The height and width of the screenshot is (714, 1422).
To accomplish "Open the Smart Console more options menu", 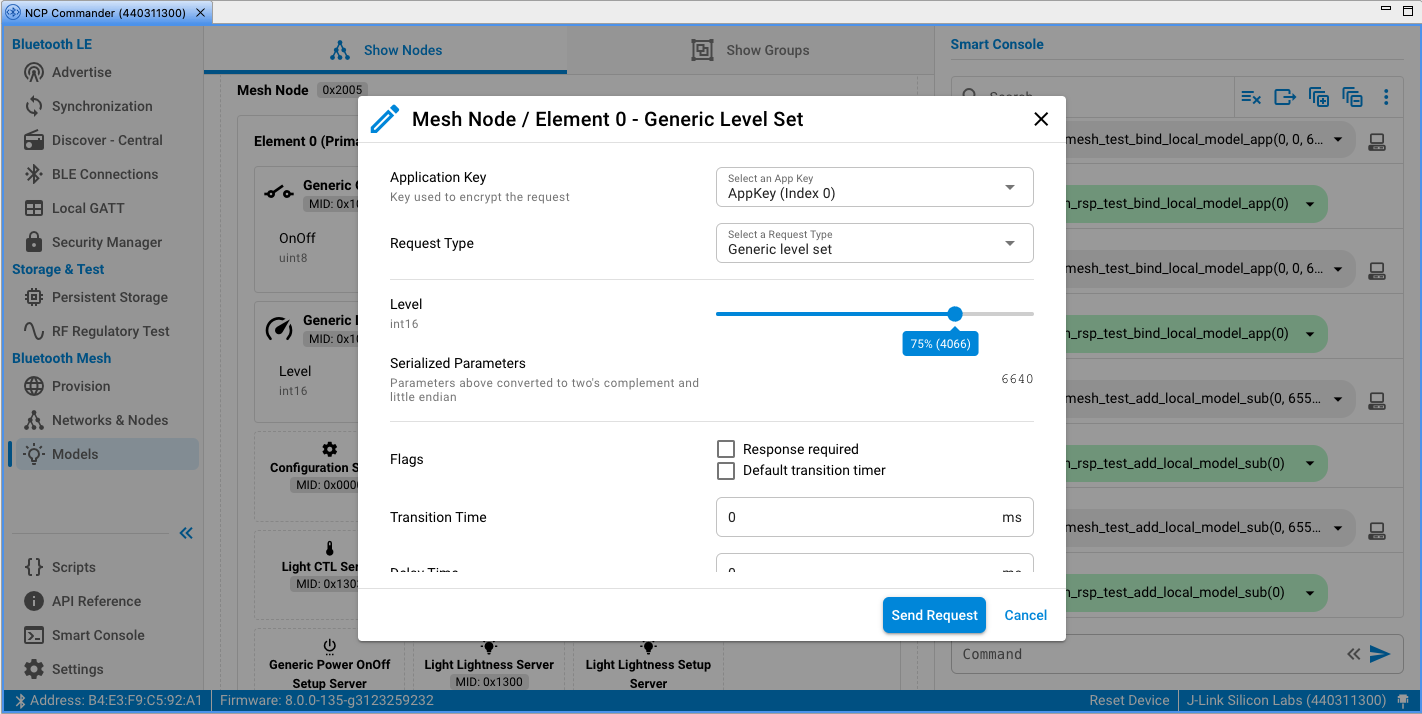I will [1386, 97].
